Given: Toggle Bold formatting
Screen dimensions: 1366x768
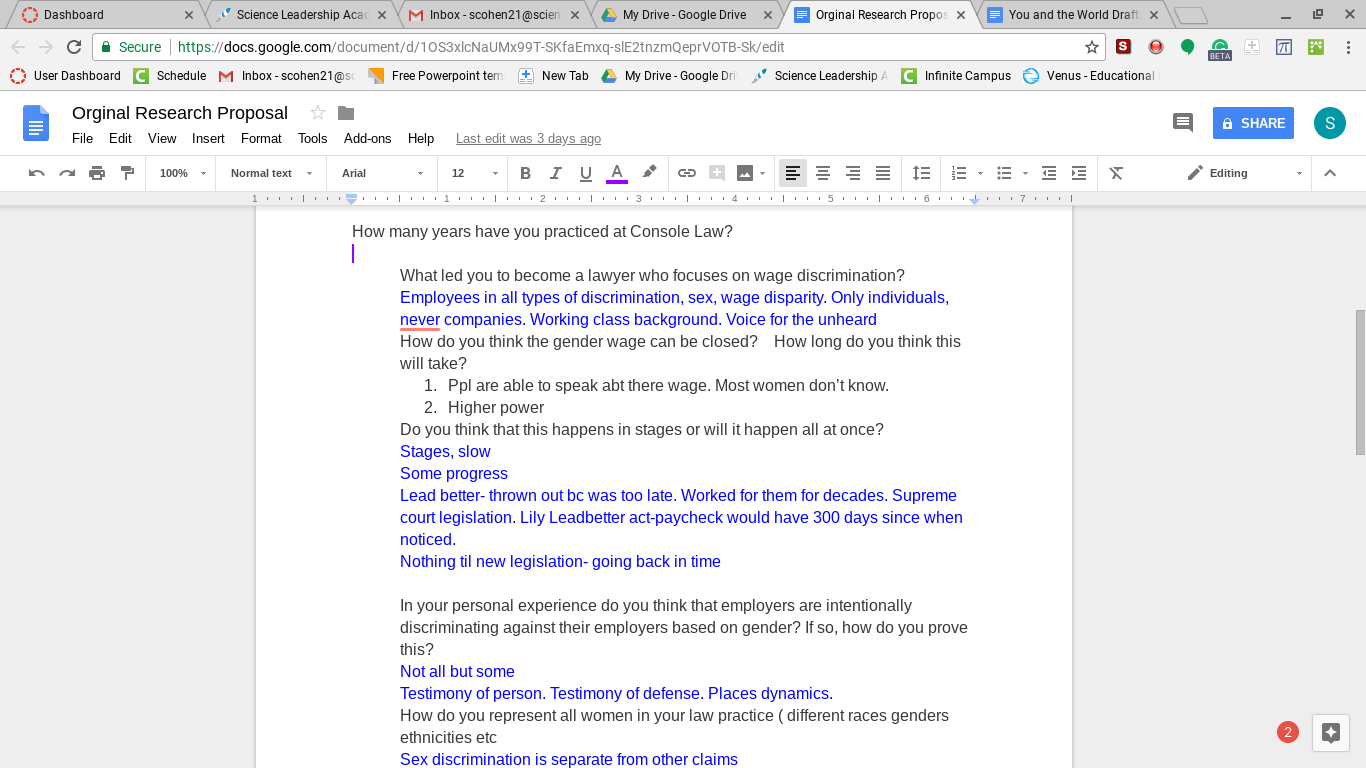Looking at the screenshot, I should click(526, 173).
